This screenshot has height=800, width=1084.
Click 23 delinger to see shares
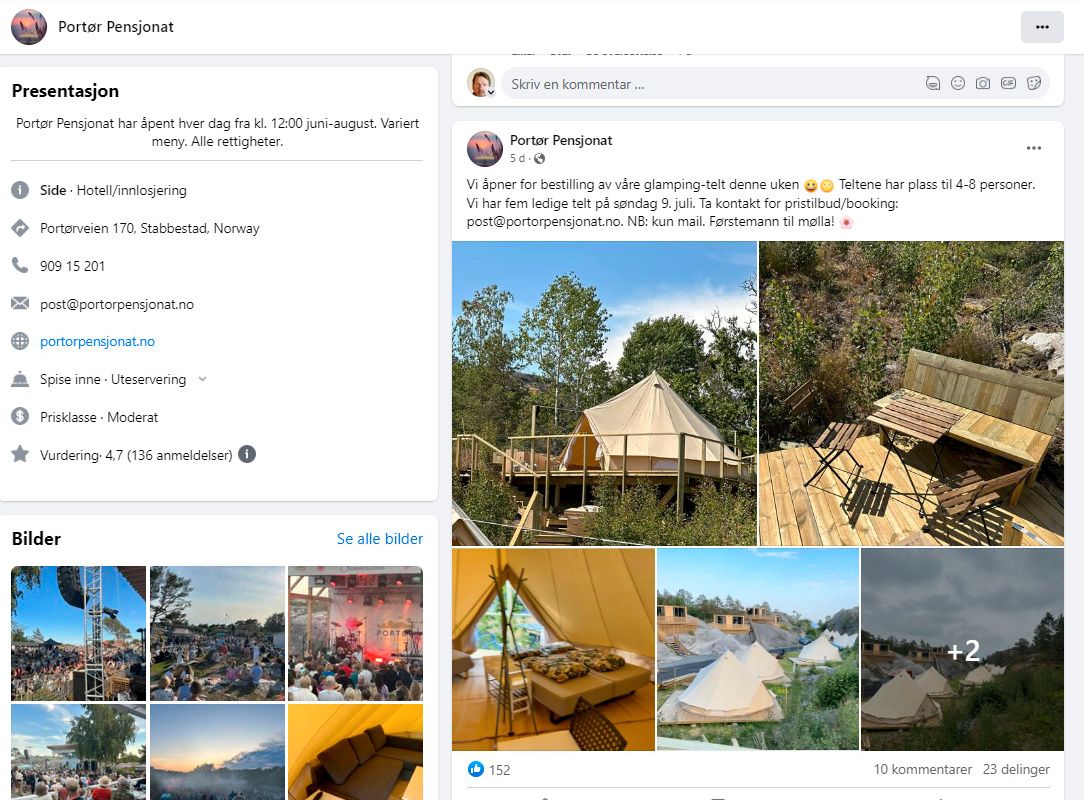1016,769
